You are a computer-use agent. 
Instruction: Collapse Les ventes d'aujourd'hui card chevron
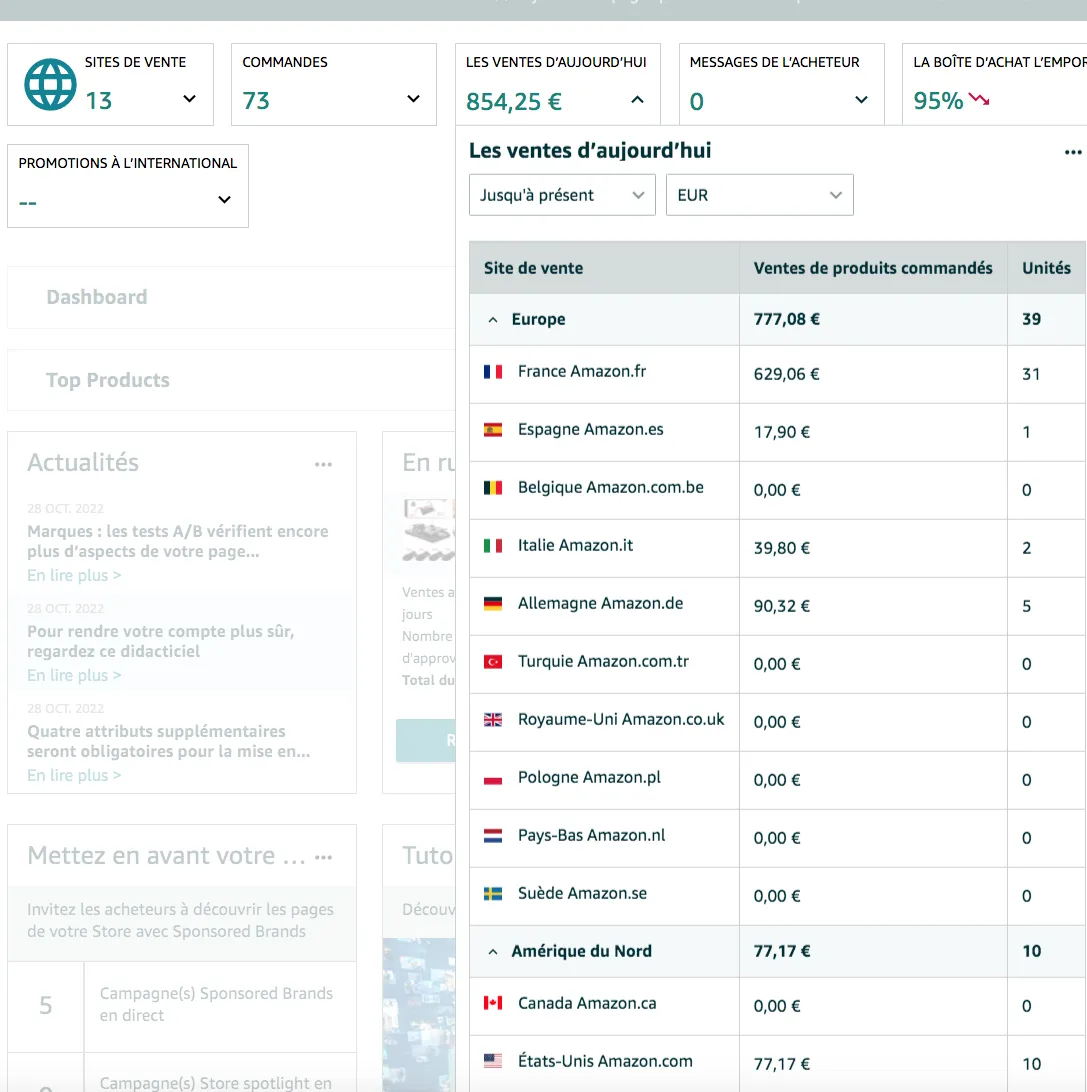click(x=637, y=100)
